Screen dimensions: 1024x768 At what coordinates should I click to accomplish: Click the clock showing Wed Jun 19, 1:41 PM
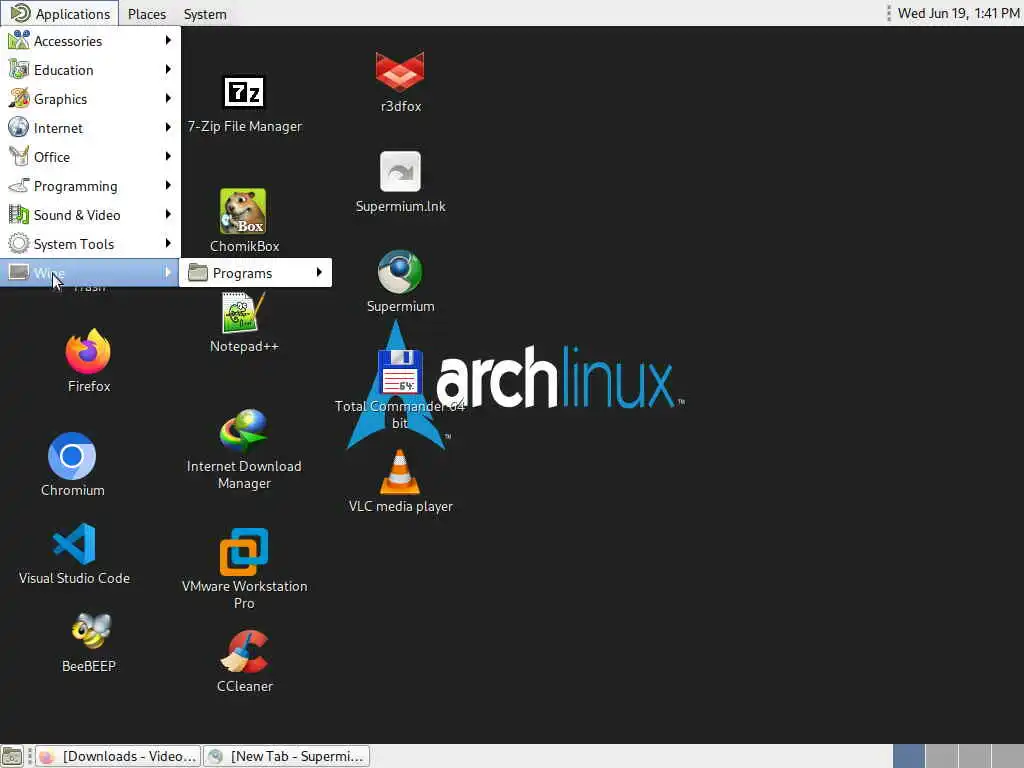[x=957, y=13]
